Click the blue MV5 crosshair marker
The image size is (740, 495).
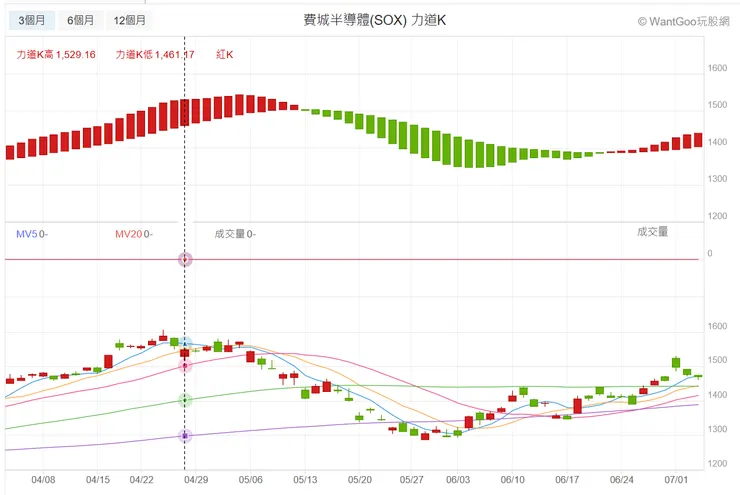click(185, 344)
